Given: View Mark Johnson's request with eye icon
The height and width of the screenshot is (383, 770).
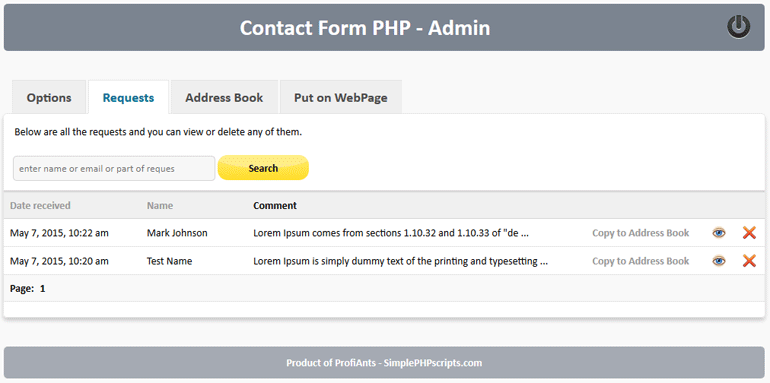Looking at the screenshot, I should (719, 233).
